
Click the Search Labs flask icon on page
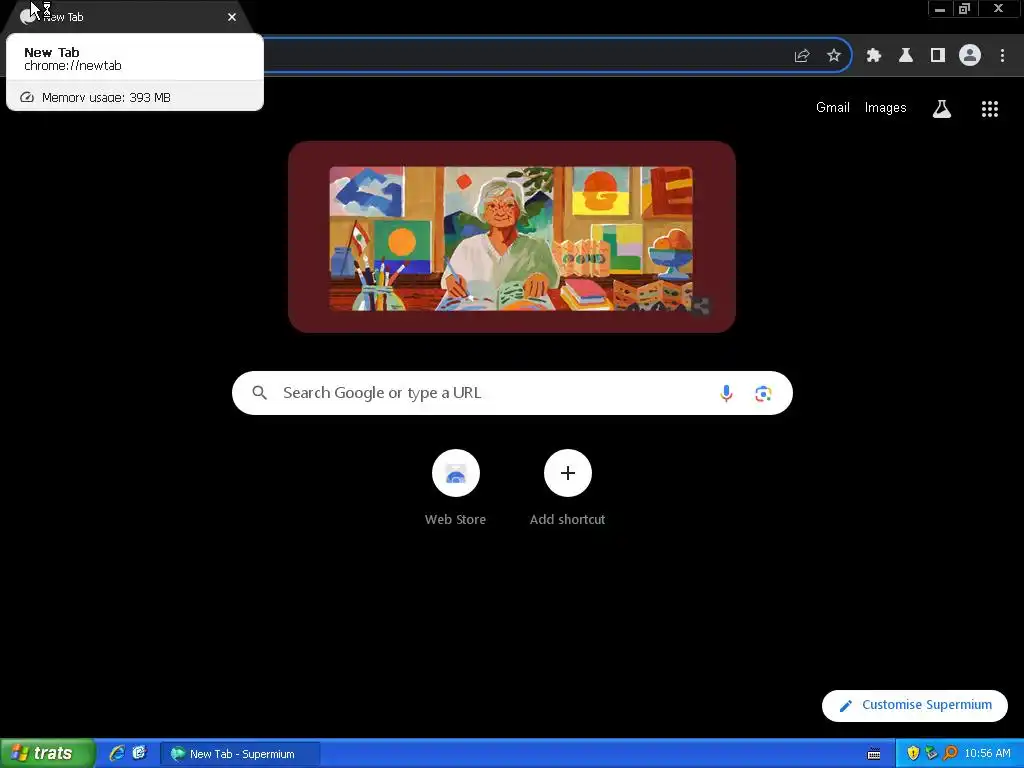coord(942,109)
